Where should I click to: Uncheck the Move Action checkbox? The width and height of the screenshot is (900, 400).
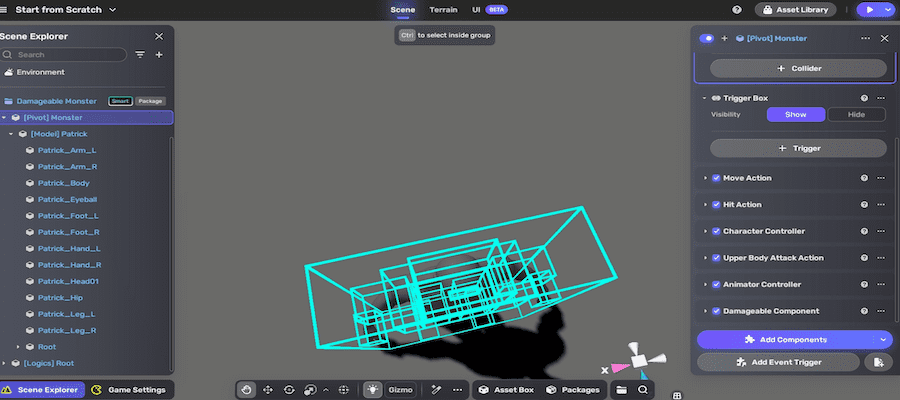pyautogui.click(x=716, y=178)
